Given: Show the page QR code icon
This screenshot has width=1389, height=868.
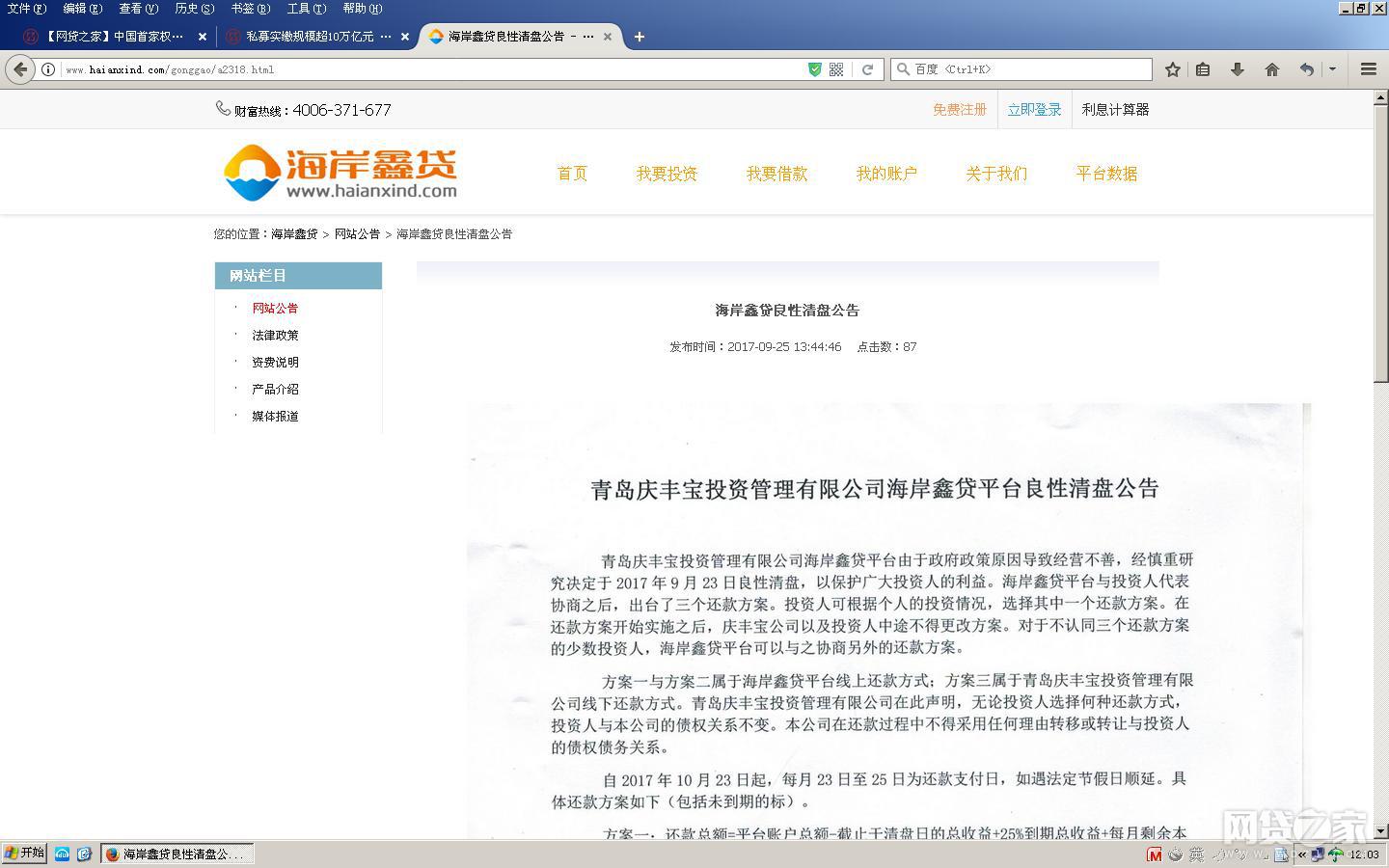Looking at the screenshot, I should point(836,69).
